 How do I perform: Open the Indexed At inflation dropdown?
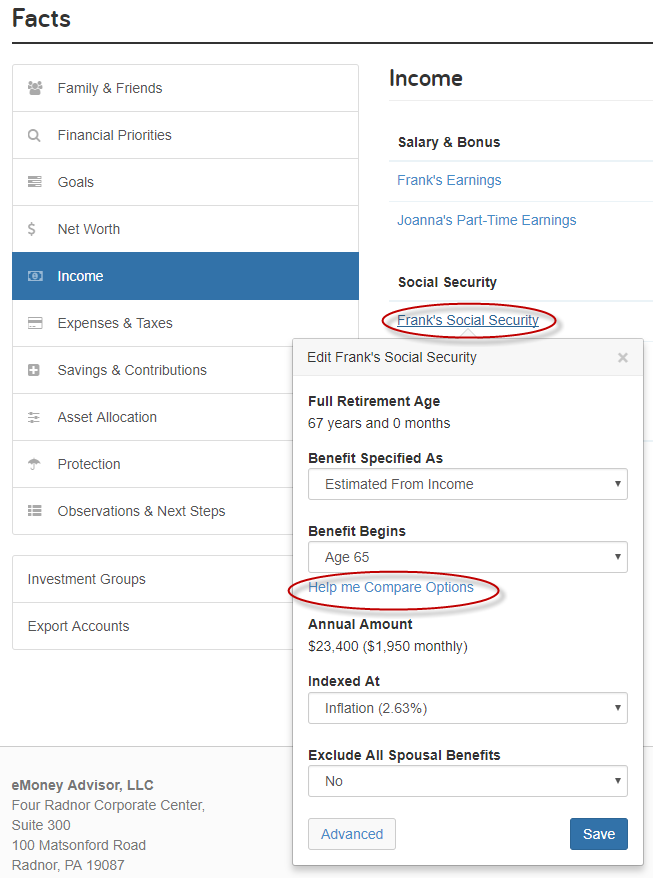tap(468, 708)
